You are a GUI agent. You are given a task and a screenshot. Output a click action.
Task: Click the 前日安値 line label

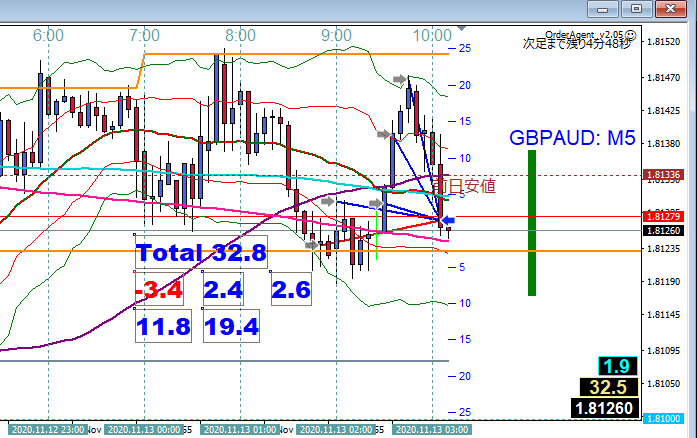click(465, 186)
